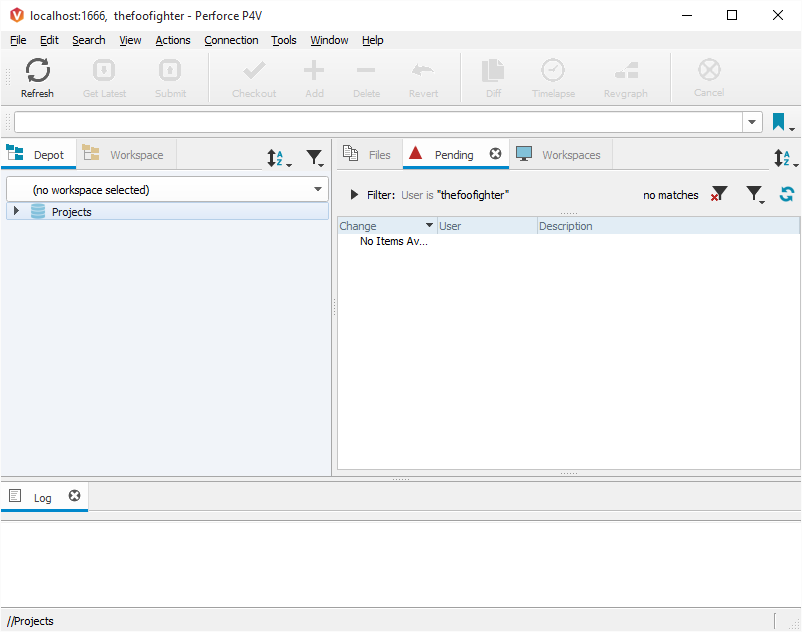Click the Add plus icon

click(x=314, y=71)
